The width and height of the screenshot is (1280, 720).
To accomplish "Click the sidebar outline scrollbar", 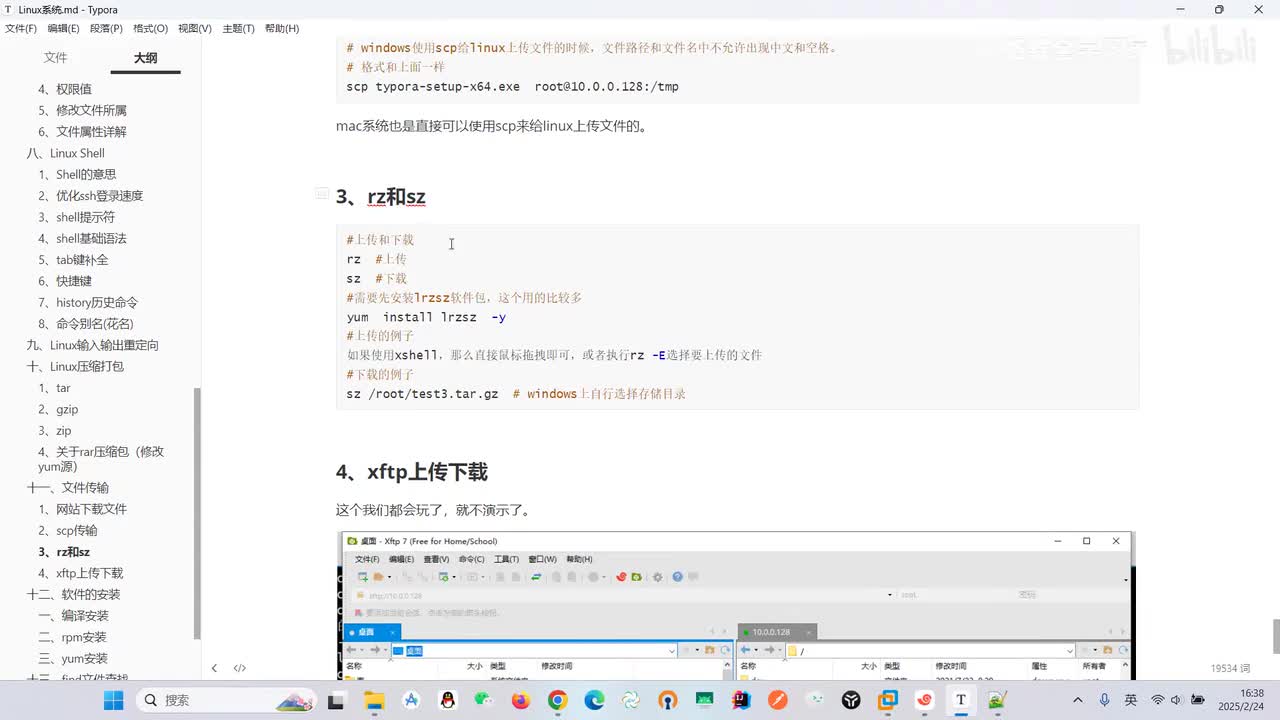I will tap(197, 513).
